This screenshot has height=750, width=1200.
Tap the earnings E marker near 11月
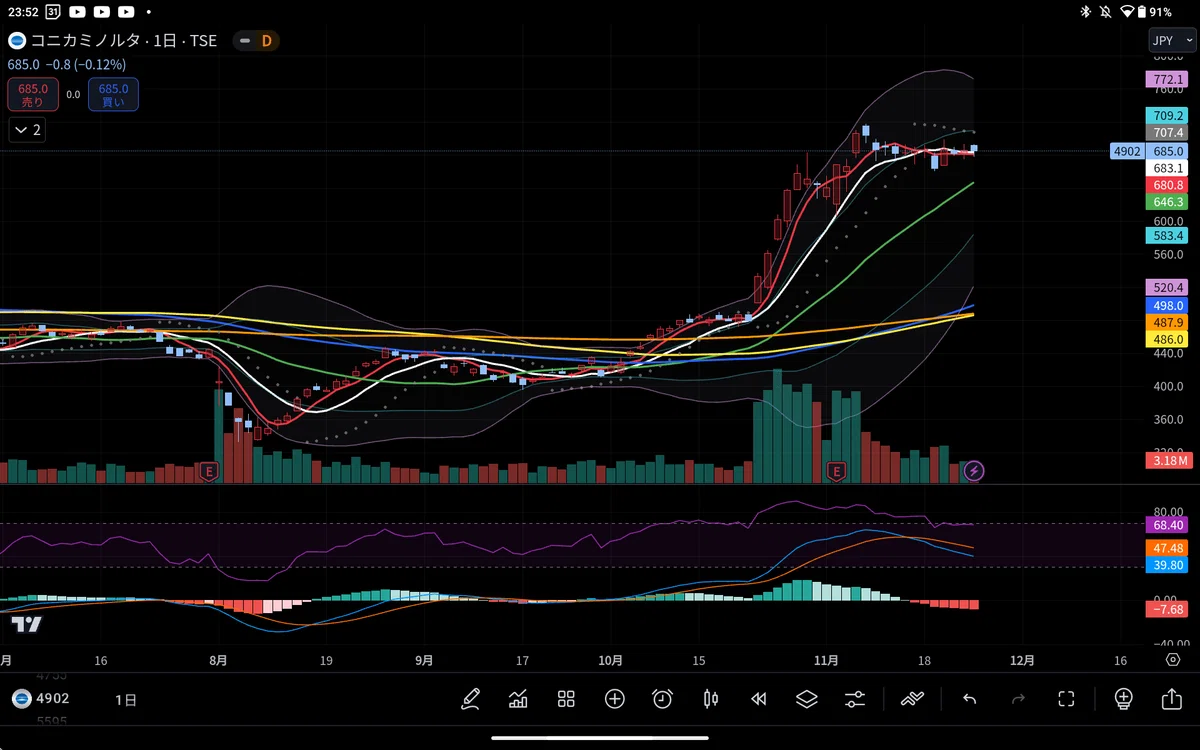(838, 470)
